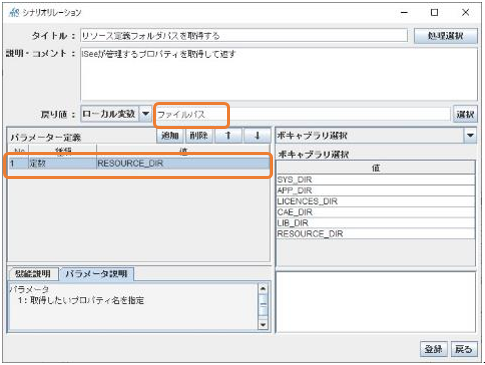Viewport: 485px width, 365px height.
Task: Expand the ボキャブラリ選択 dropdown arrow
Action: click(470, 136)
